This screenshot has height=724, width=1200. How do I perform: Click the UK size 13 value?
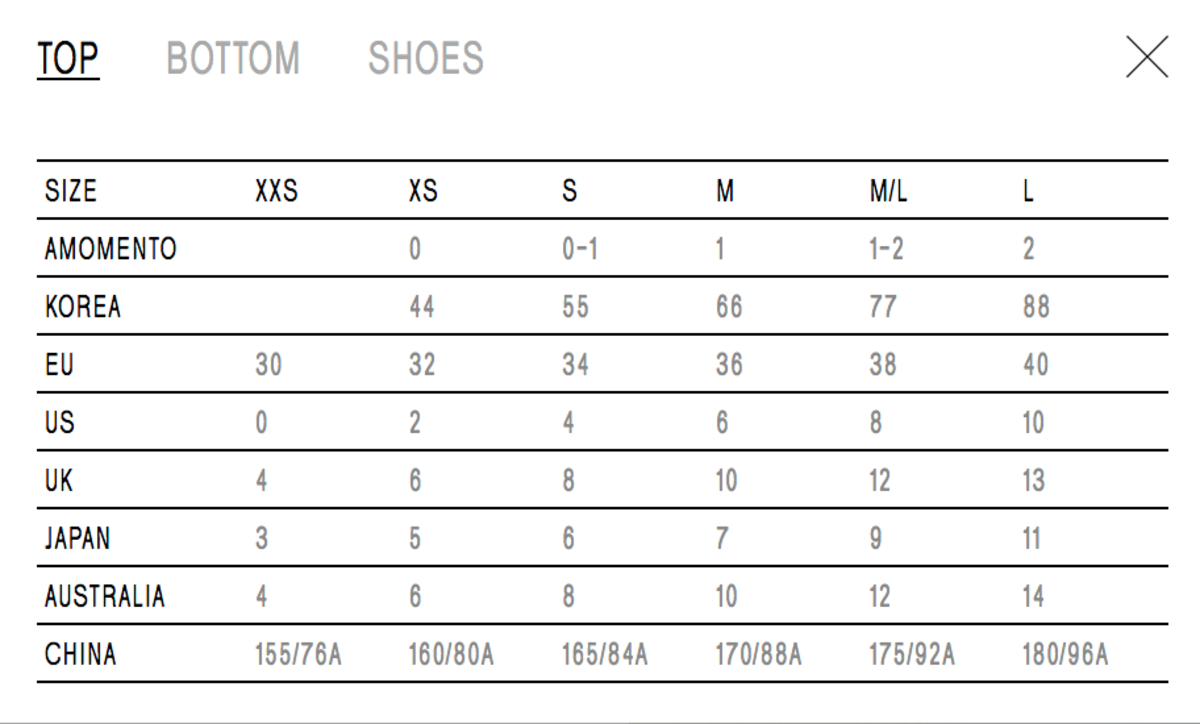click(x=1033, y=481)
